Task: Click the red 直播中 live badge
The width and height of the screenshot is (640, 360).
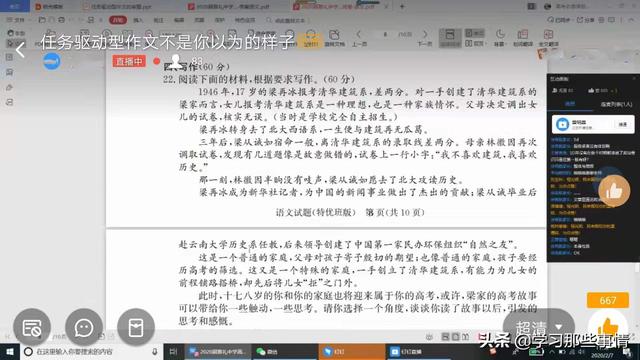Action: point(129,61)
